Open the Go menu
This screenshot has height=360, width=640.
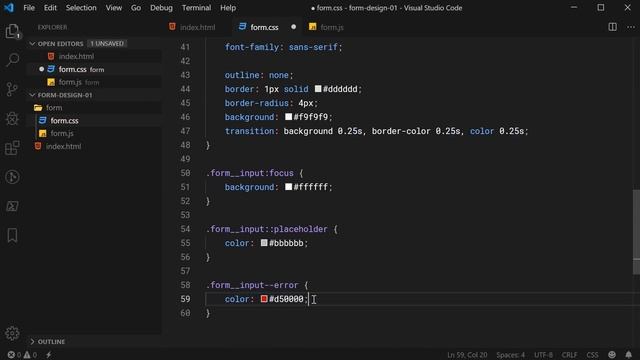[136, 8]
